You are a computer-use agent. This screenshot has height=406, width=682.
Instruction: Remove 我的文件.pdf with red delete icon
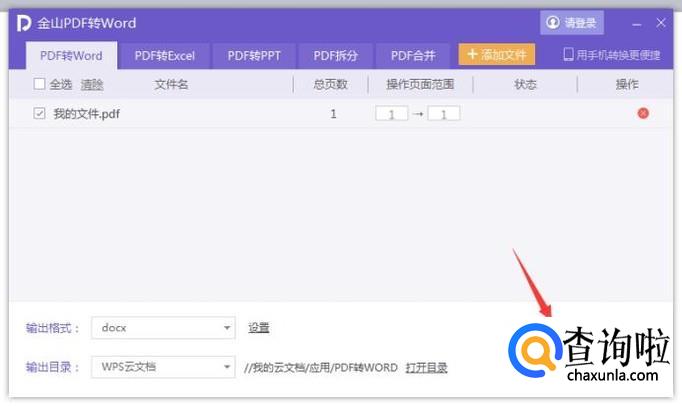[x=643, y=114]
